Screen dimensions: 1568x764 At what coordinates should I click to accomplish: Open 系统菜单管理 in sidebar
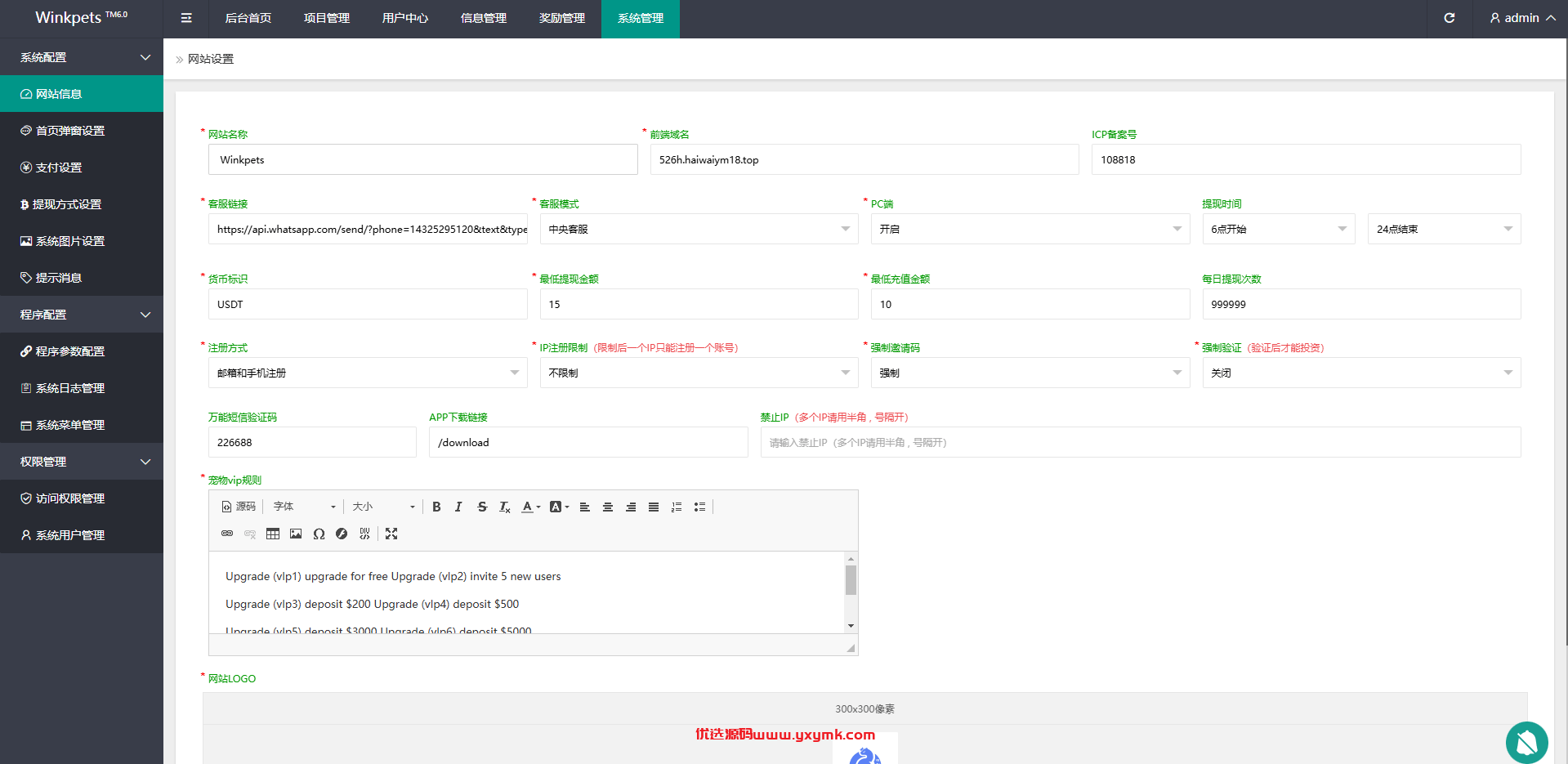pos(82,425)
